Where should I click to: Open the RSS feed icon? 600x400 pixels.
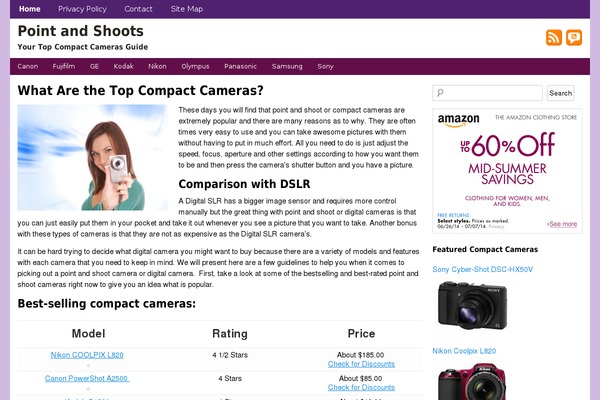(554, 38)
